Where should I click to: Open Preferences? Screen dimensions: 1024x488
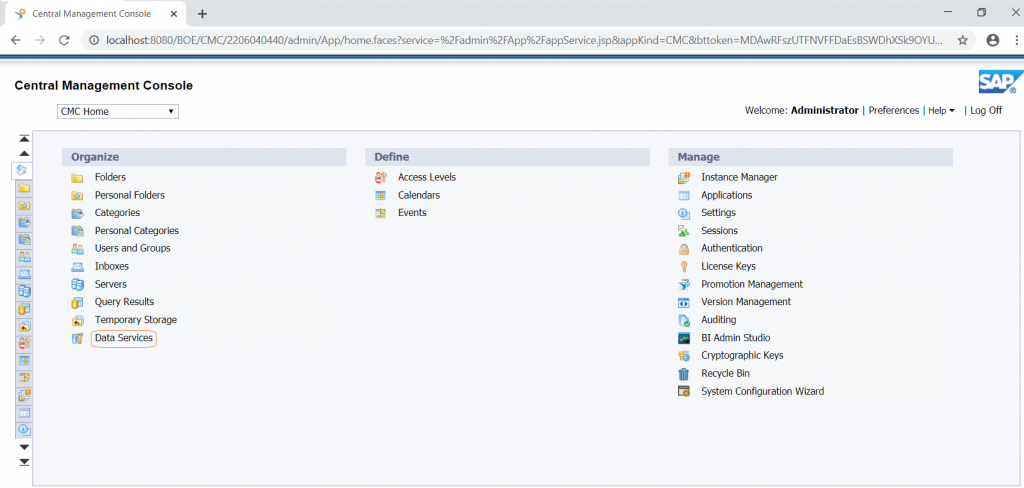(x=893, y=110)
